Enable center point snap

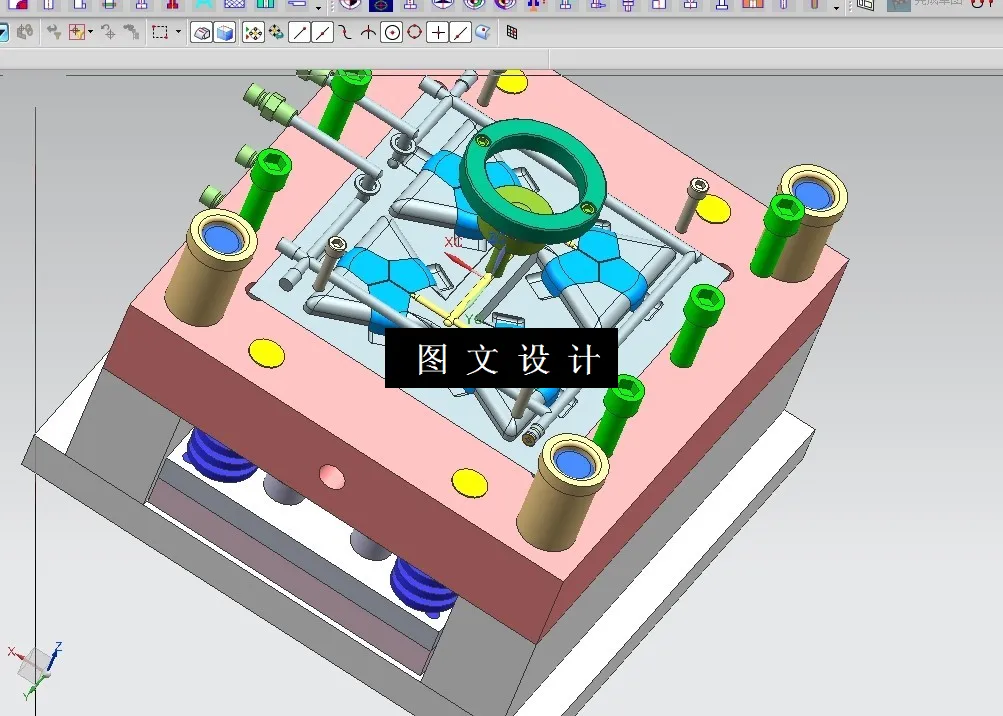(394, 33)
